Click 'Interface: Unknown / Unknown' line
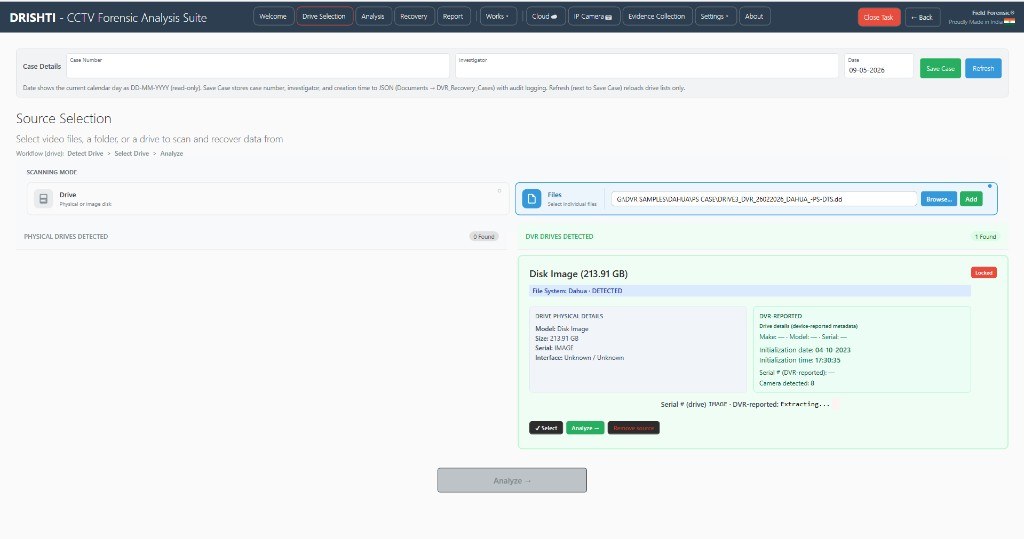 pyautogui.click(x=579, y=357)
